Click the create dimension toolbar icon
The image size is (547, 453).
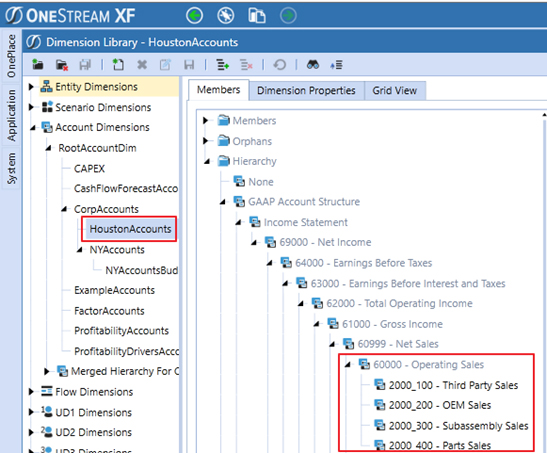click(x=38, y=65)
